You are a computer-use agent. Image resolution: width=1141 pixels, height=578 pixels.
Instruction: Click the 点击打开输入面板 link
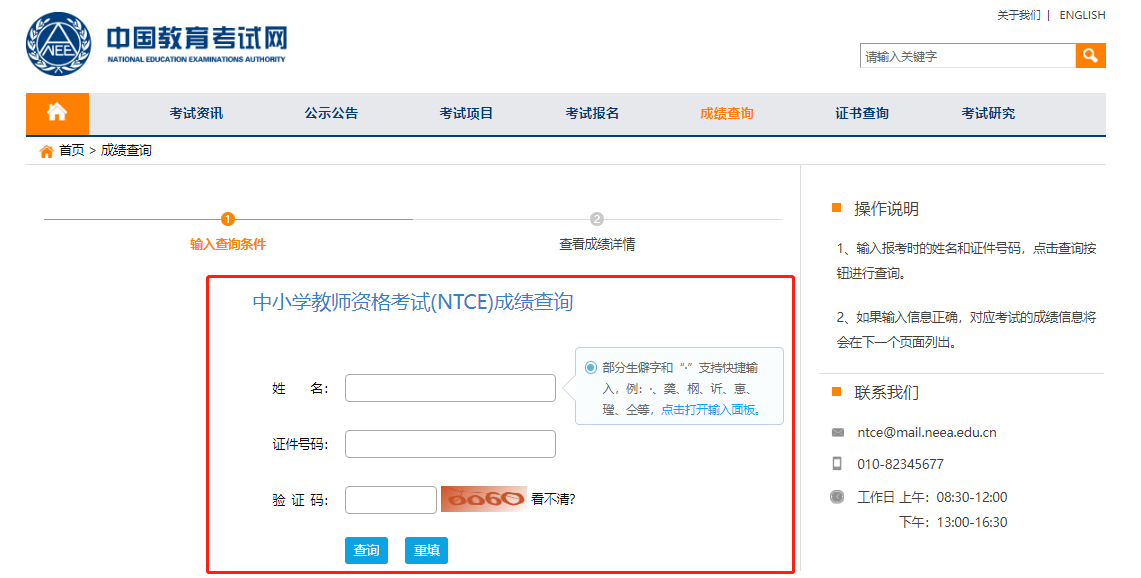(710, 409)
